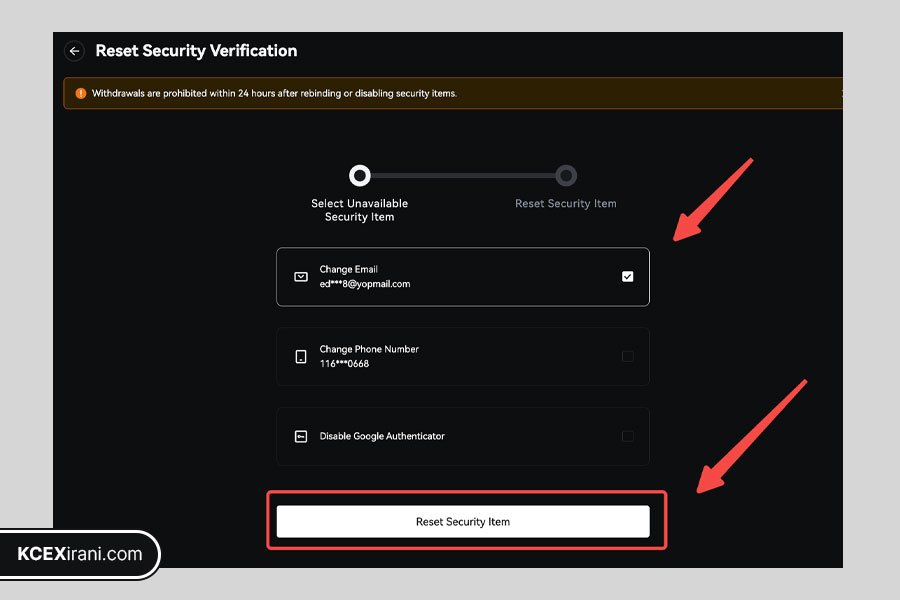Click the masked email ed***8@yopmail.com
The height and width of the screenshot is (600, 900).
365,284
